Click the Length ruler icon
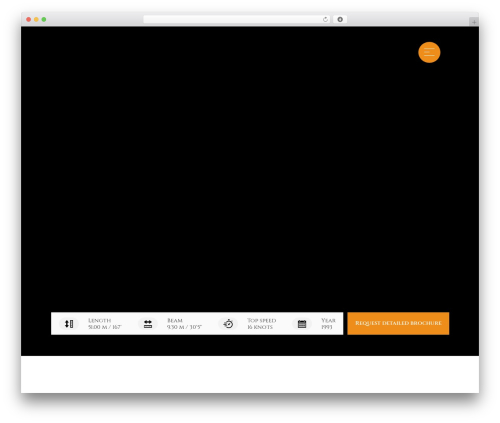This screenshot has width=500, height=423. tap(69, 324)
